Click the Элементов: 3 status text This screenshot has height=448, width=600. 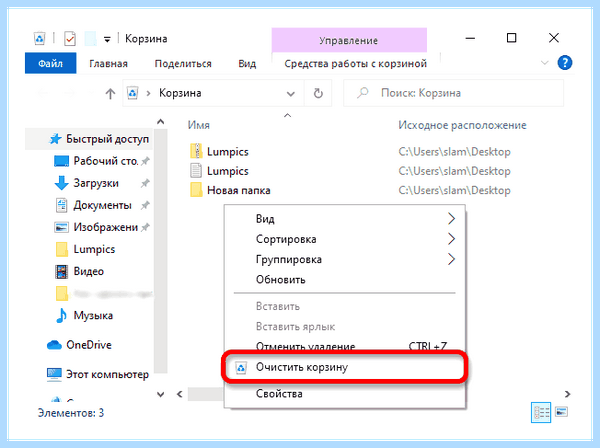[x=71, y=413]
